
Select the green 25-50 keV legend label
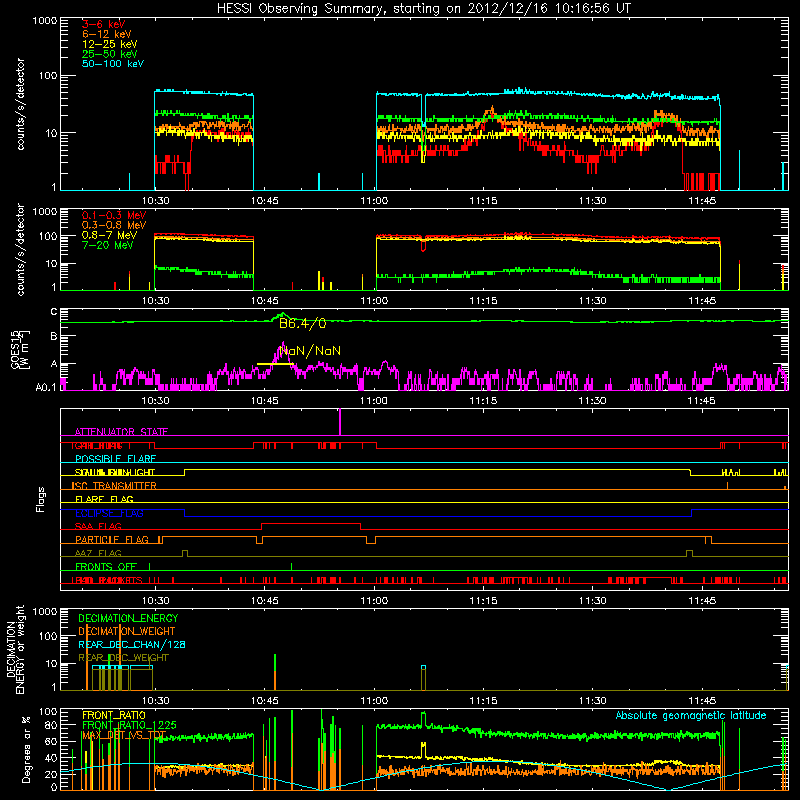pyautogui.click(x=109, y=54)
